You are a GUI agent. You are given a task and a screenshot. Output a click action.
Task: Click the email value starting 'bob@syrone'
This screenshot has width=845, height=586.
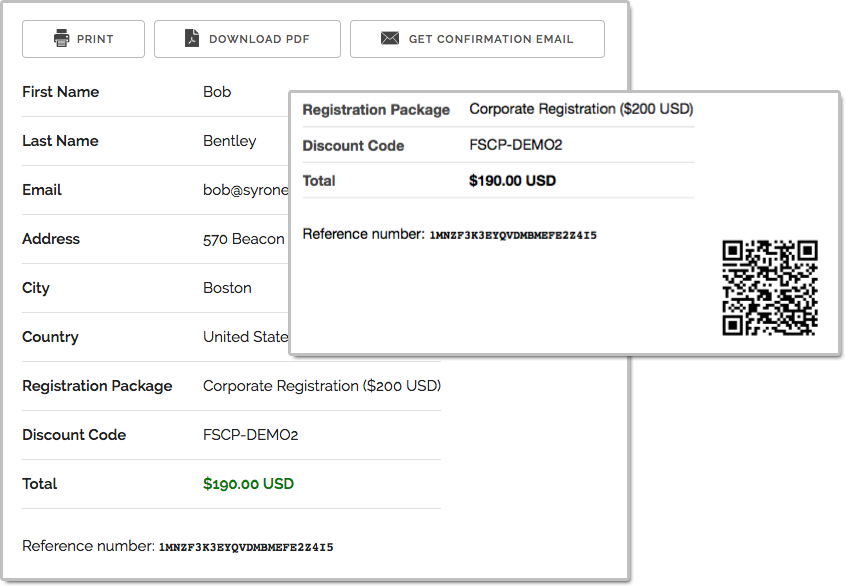(x=246, y=190)
